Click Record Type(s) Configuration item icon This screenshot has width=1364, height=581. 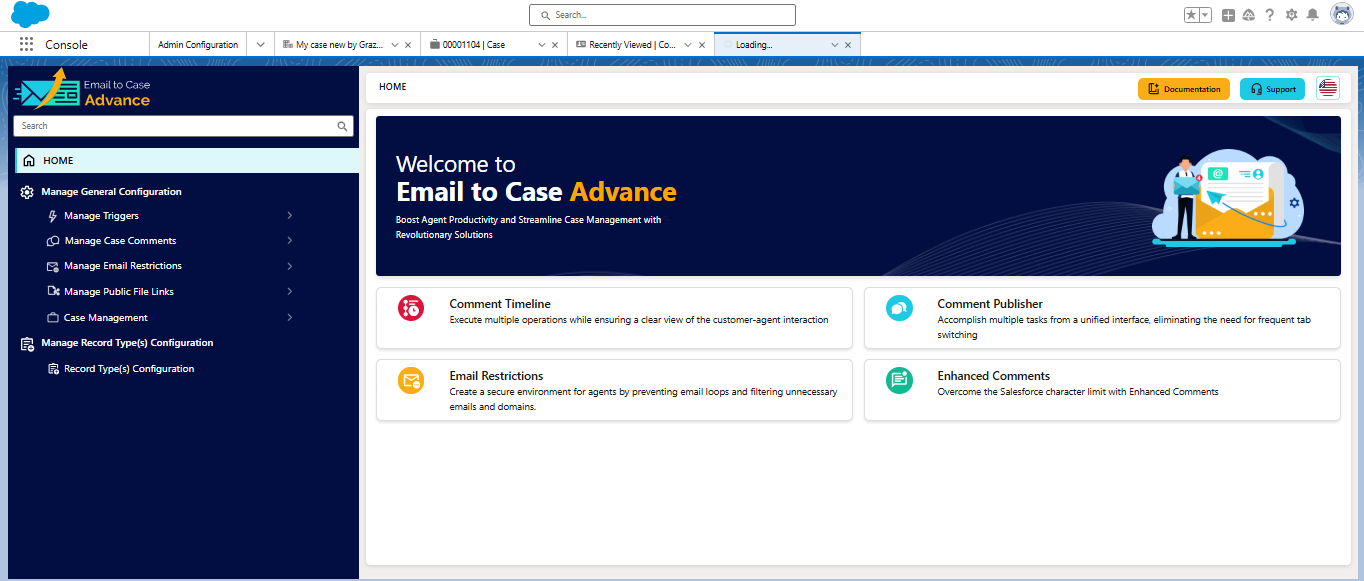(54, 369)
